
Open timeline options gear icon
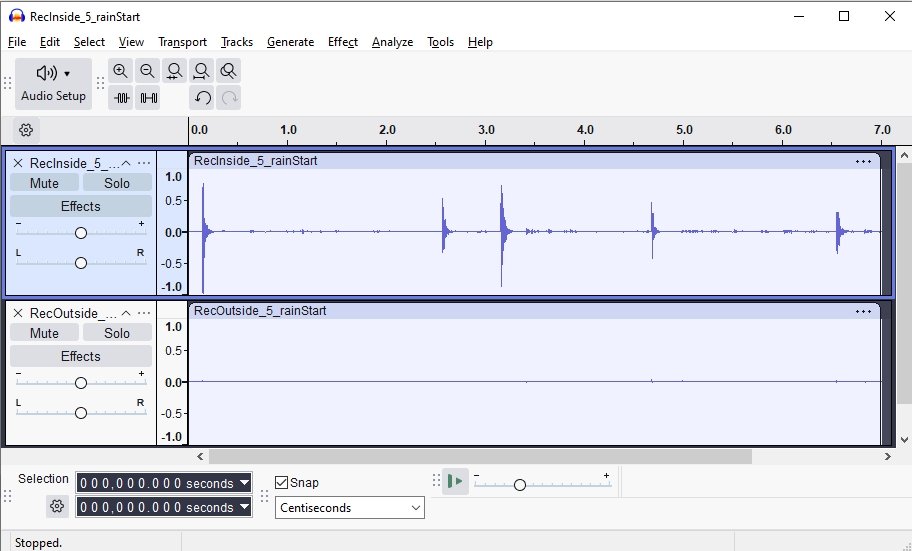27,130
